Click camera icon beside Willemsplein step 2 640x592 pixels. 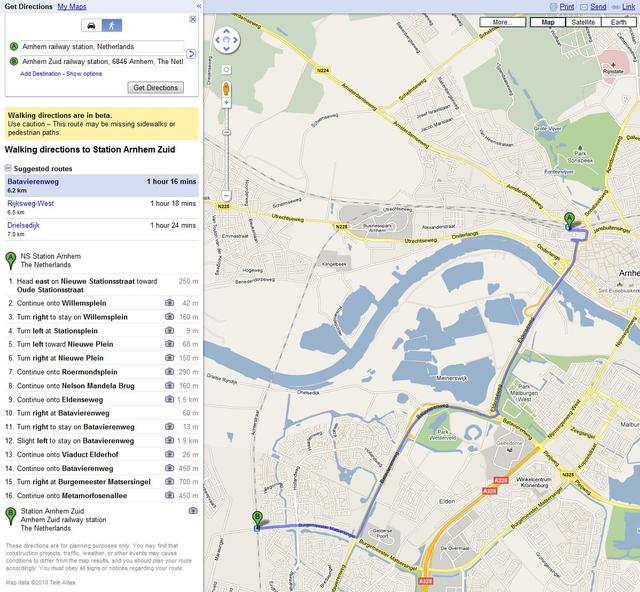tap(169, 302)
